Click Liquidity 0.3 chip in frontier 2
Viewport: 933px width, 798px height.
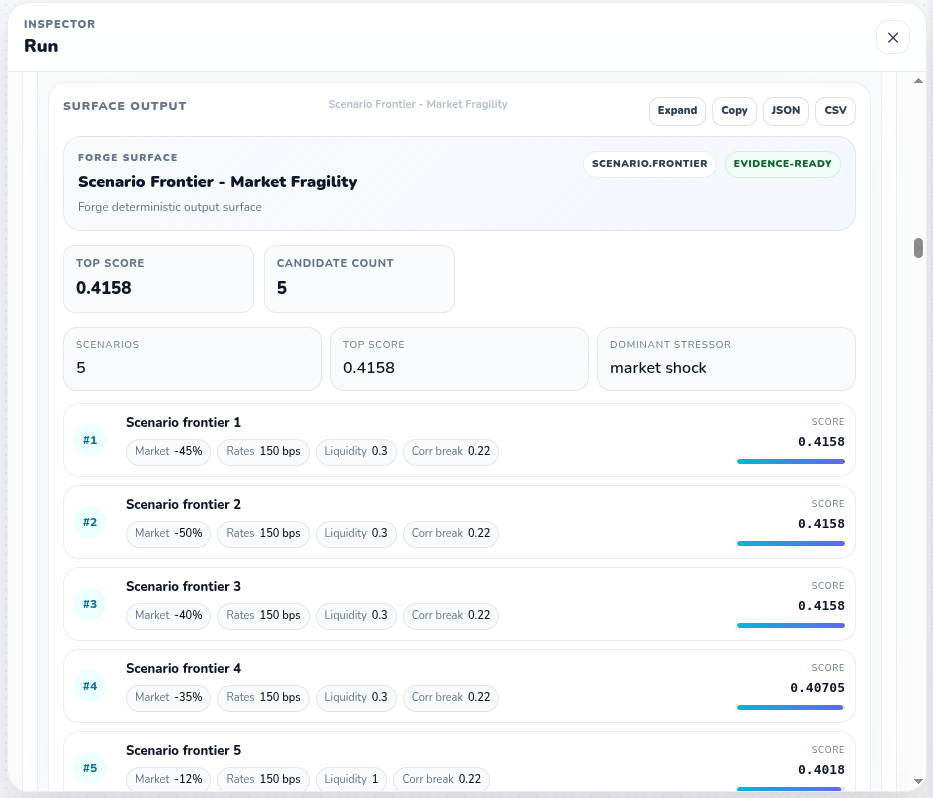[x=356, y=534]
